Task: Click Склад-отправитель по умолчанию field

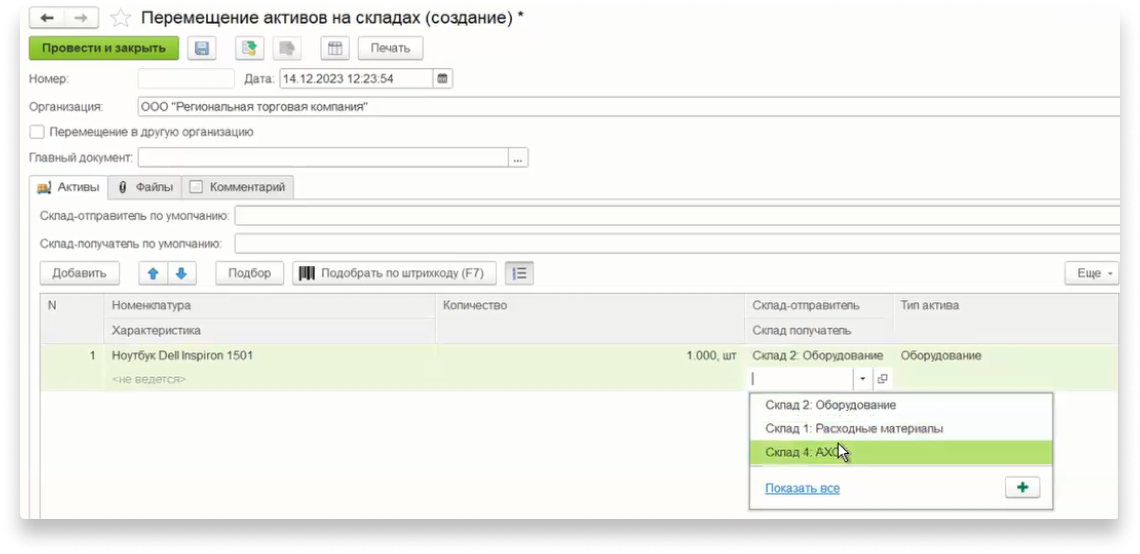Action: [677, 216]
